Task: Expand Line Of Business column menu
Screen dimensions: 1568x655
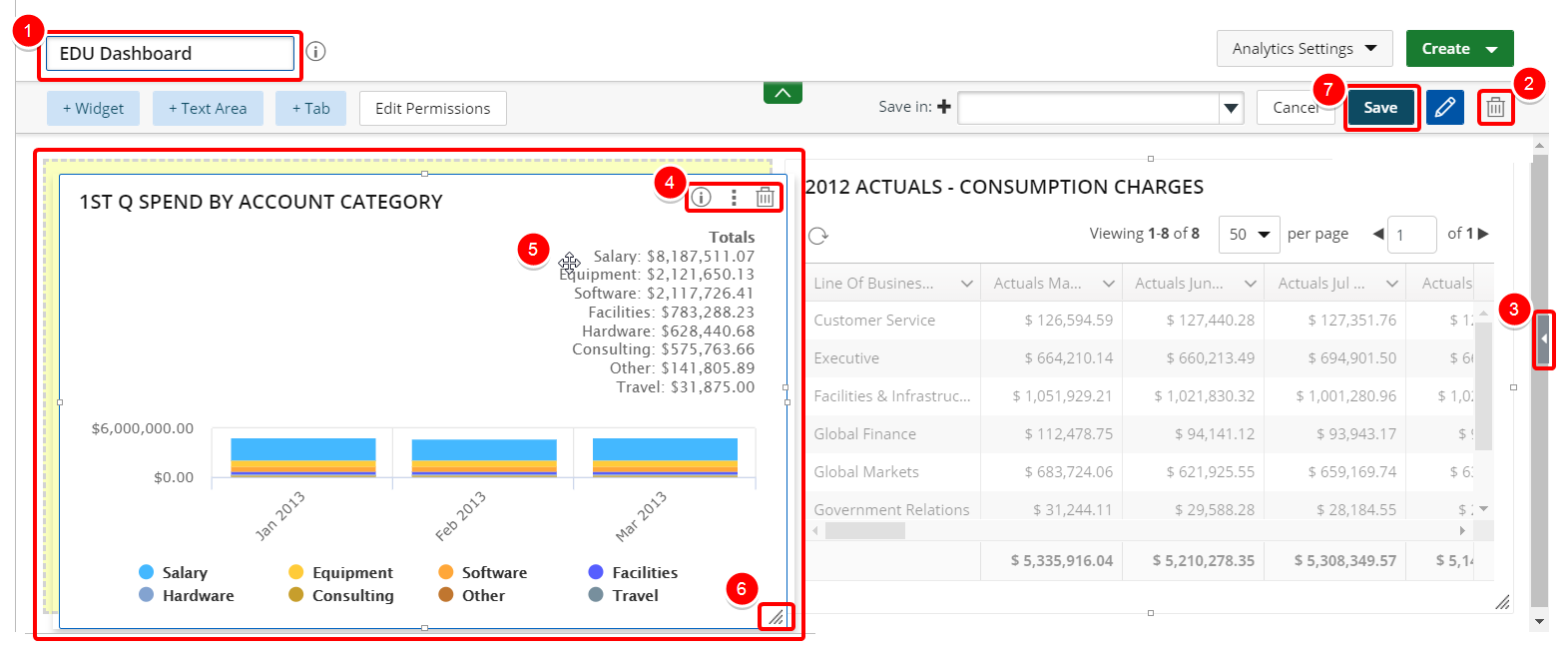Action: 966,284
